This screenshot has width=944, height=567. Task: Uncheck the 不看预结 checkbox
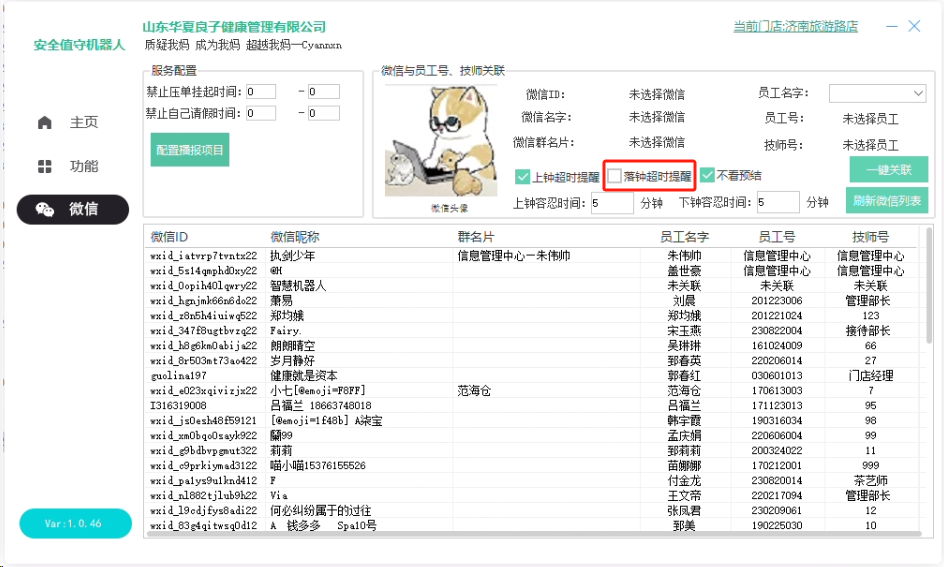point(707,176)
